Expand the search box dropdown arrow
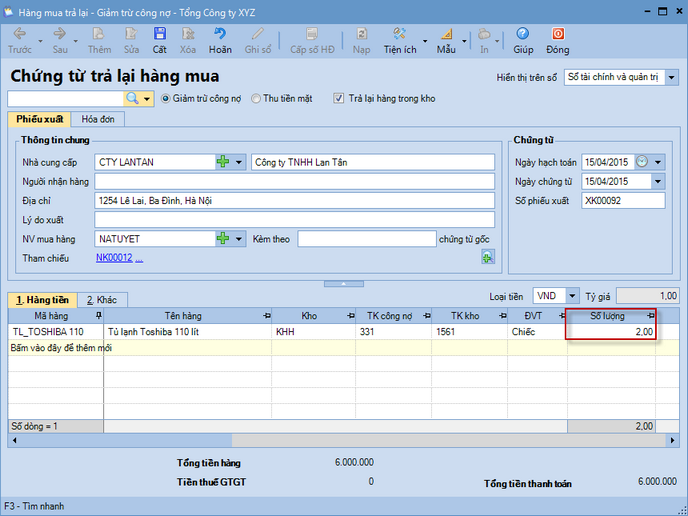The image size is (688, 516). pos(147,99)
